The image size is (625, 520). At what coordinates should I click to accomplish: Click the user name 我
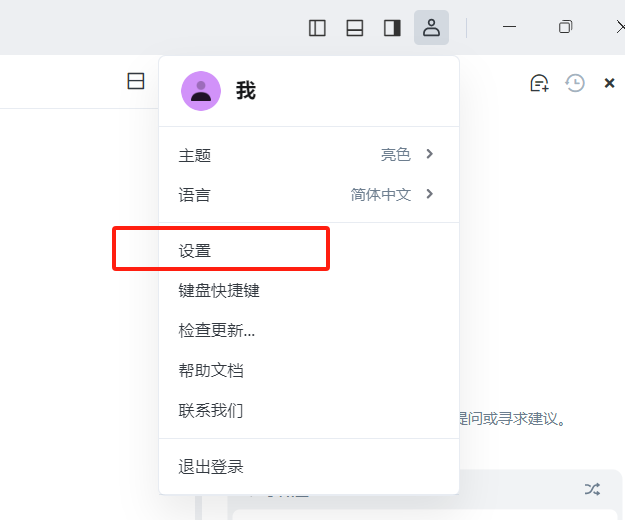[x=246, y=90]
